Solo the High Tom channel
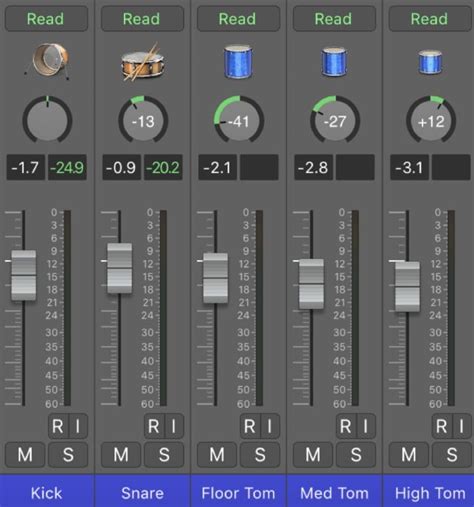This screenshot has width=474, height=507. (x=452, y=454)
